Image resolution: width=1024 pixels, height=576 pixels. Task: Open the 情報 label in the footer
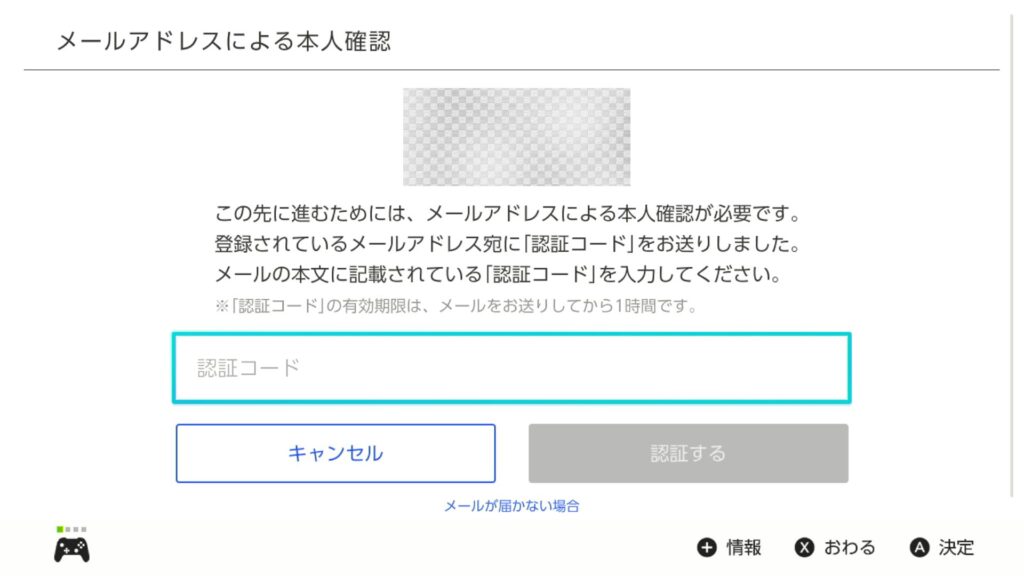(x=744, y=547)
